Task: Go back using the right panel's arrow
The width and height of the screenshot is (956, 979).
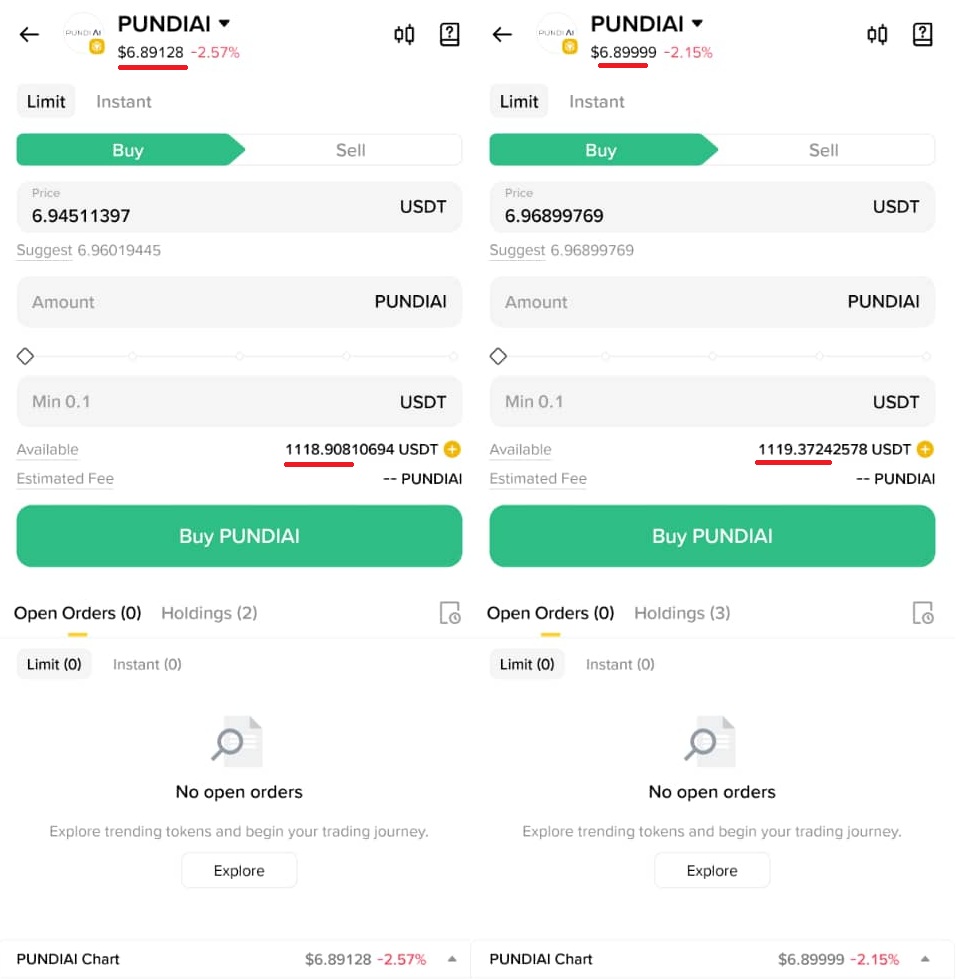Action: click(502, 34)
